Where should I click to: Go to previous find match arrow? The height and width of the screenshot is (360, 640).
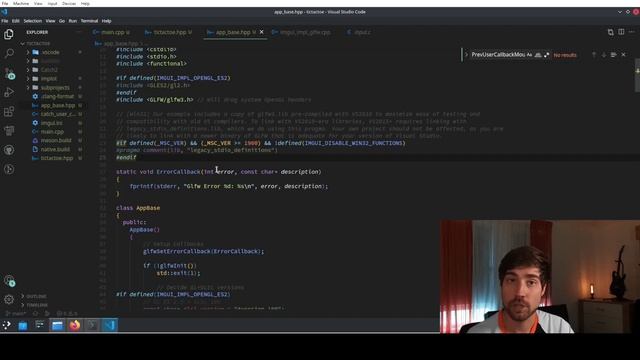coord(594,55)
